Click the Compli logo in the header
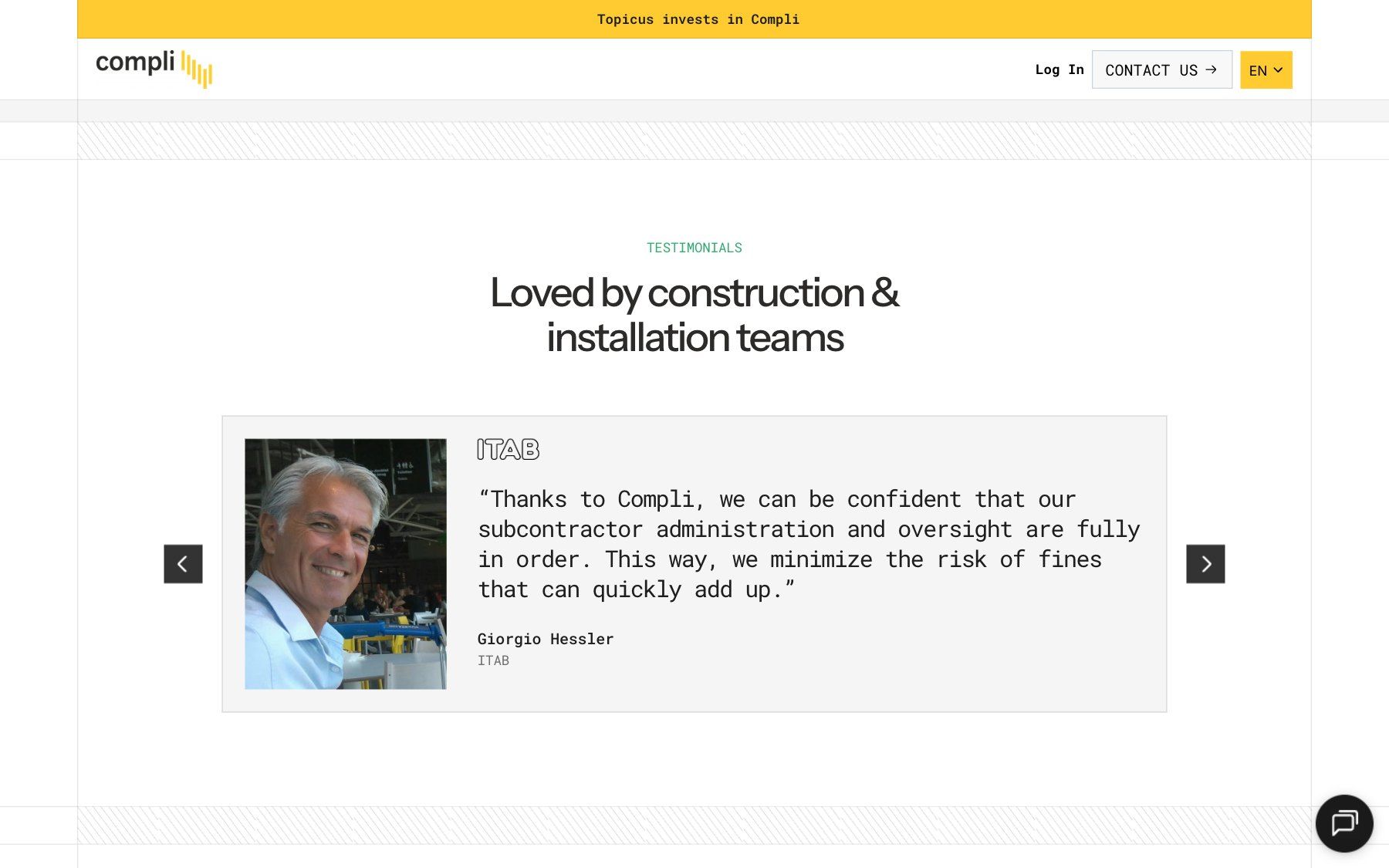 (x=154, y=69)
